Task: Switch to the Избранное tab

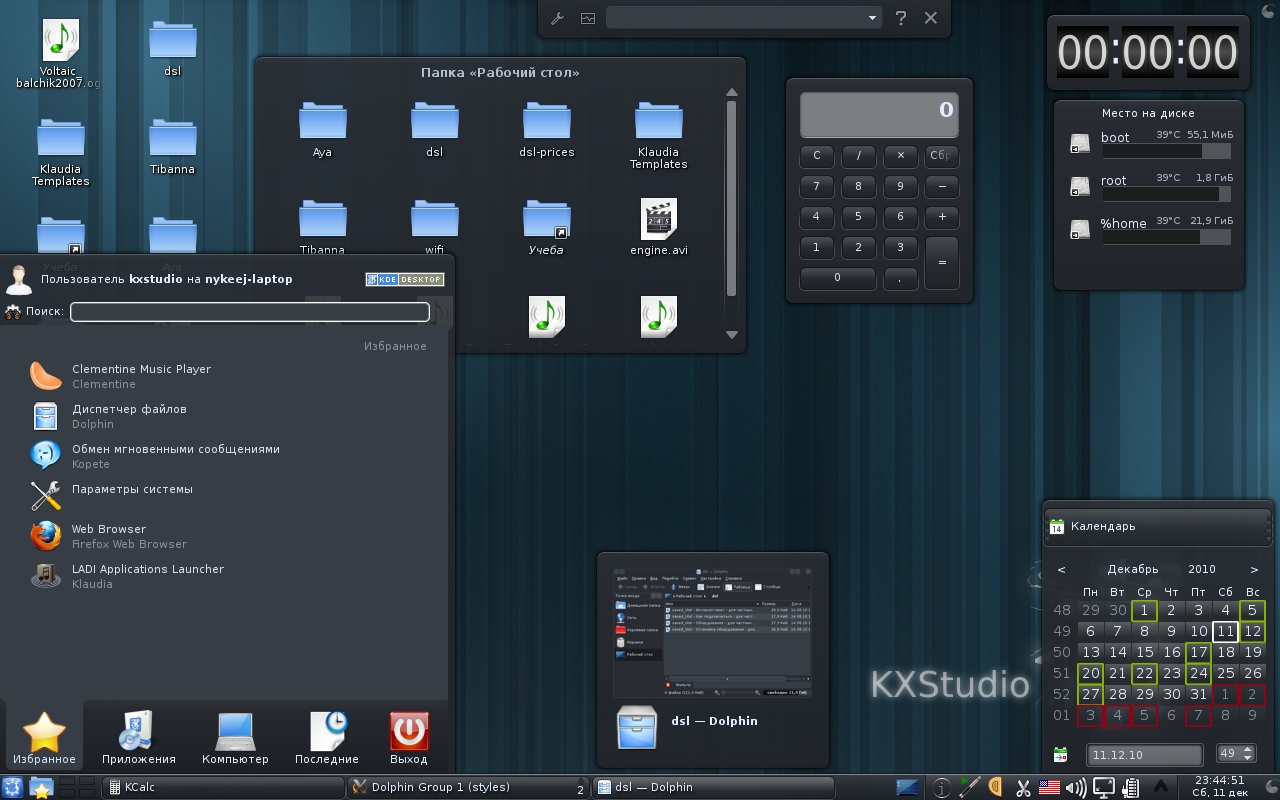Action: point(44,738)
